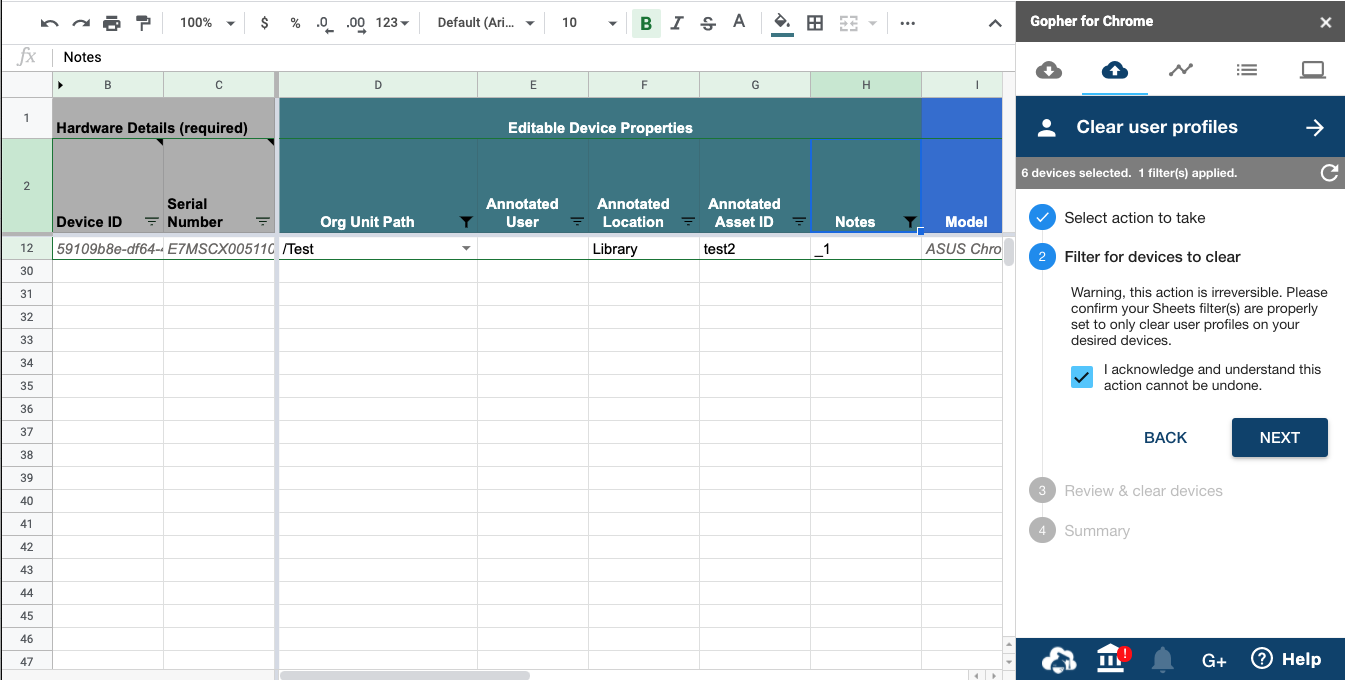Click the print icon
1345x680 pixels.
tap(111, 23)
